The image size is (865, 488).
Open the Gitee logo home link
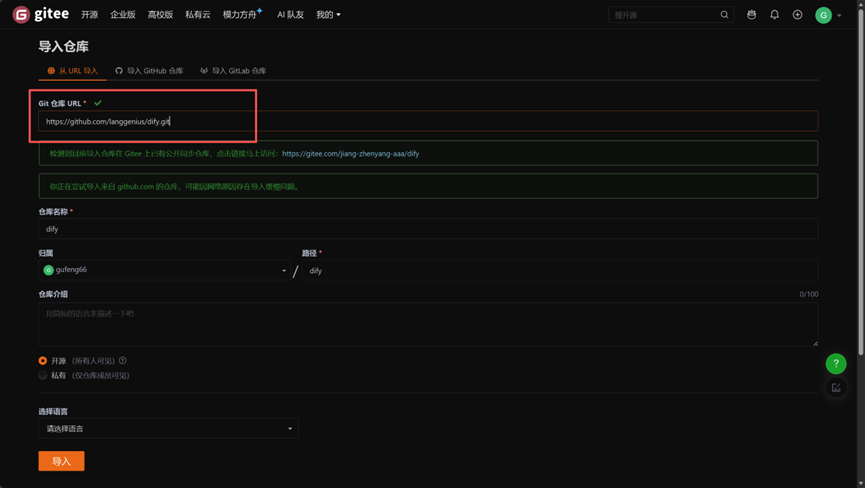41,14
